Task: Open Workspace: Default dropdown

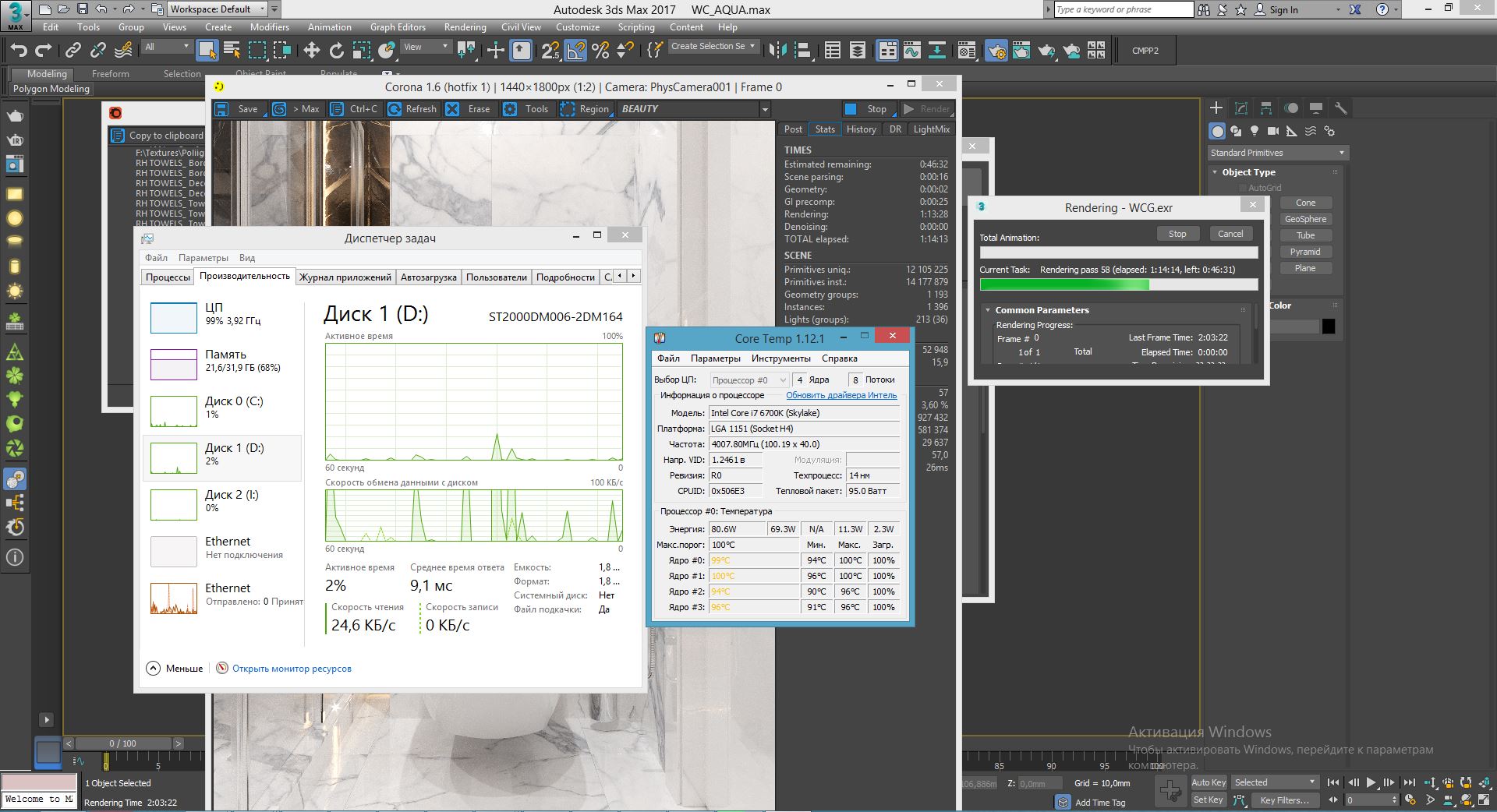Action: pyautogui.click(x=218, y=9)
